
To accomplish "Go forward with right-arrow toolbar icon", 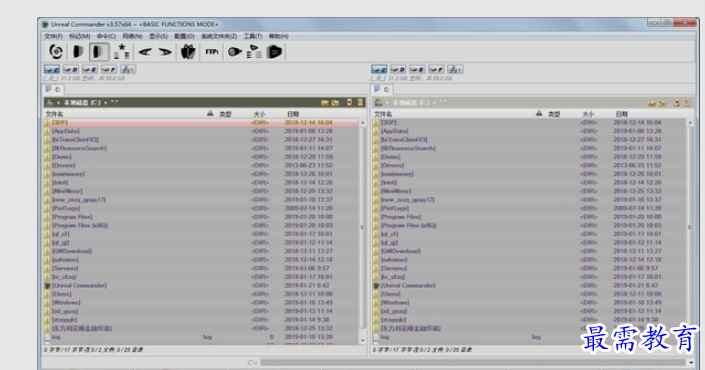I will pyautogui.click(x=165, y=52).
